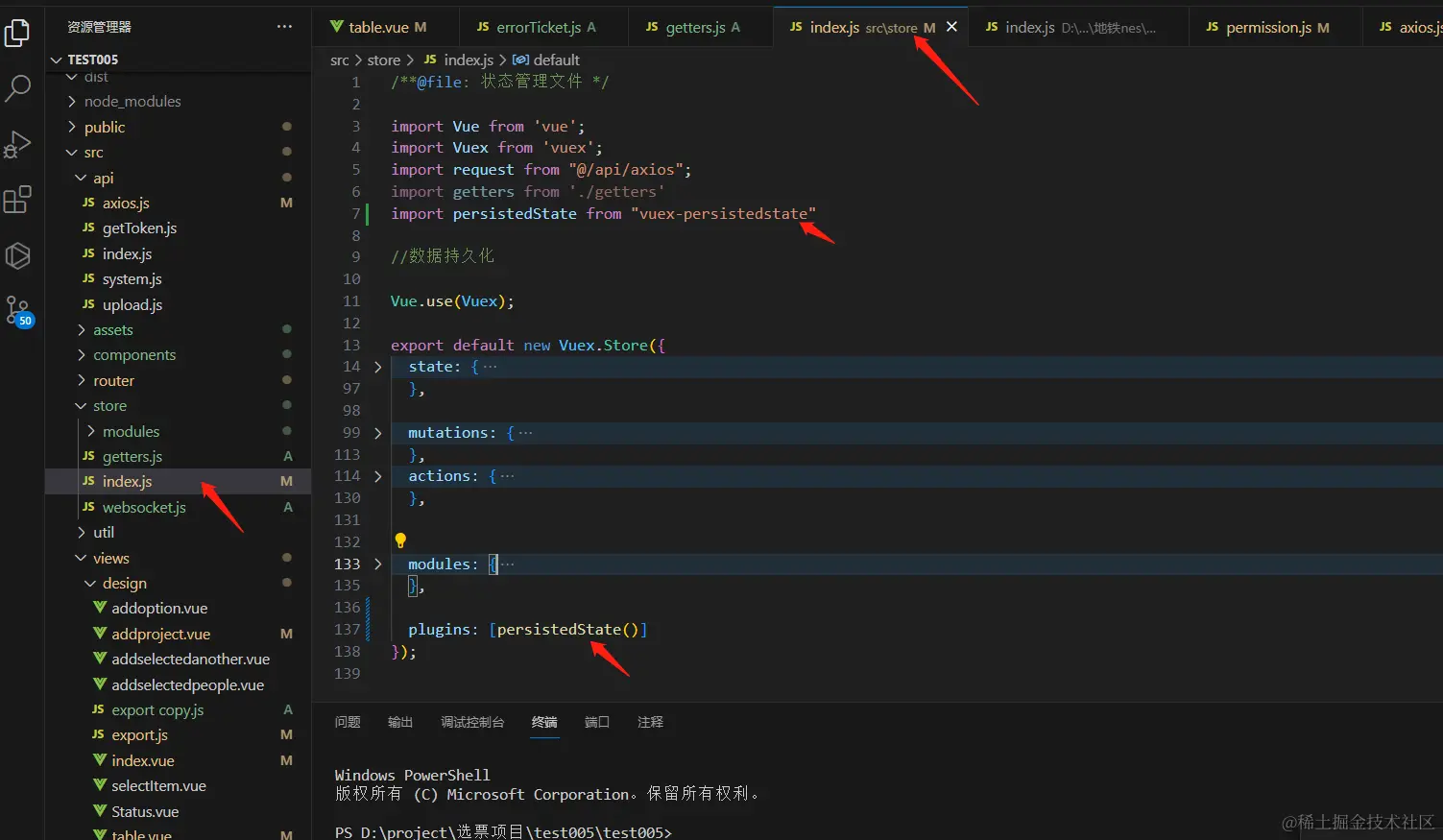Expand the router folder

[x=81, y=380]
